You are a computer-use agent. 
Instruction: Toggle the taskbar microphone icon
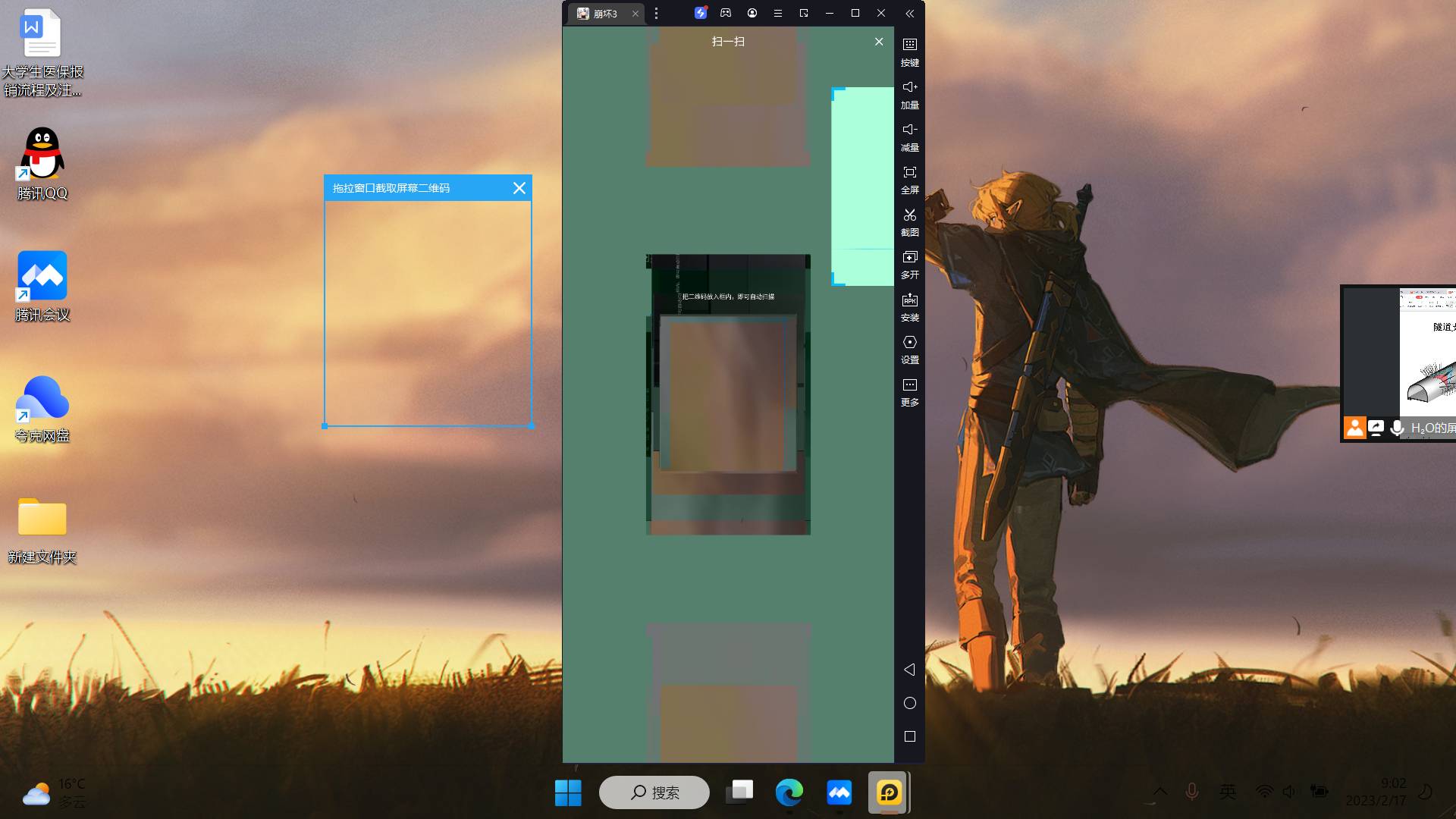(1191, 792)
